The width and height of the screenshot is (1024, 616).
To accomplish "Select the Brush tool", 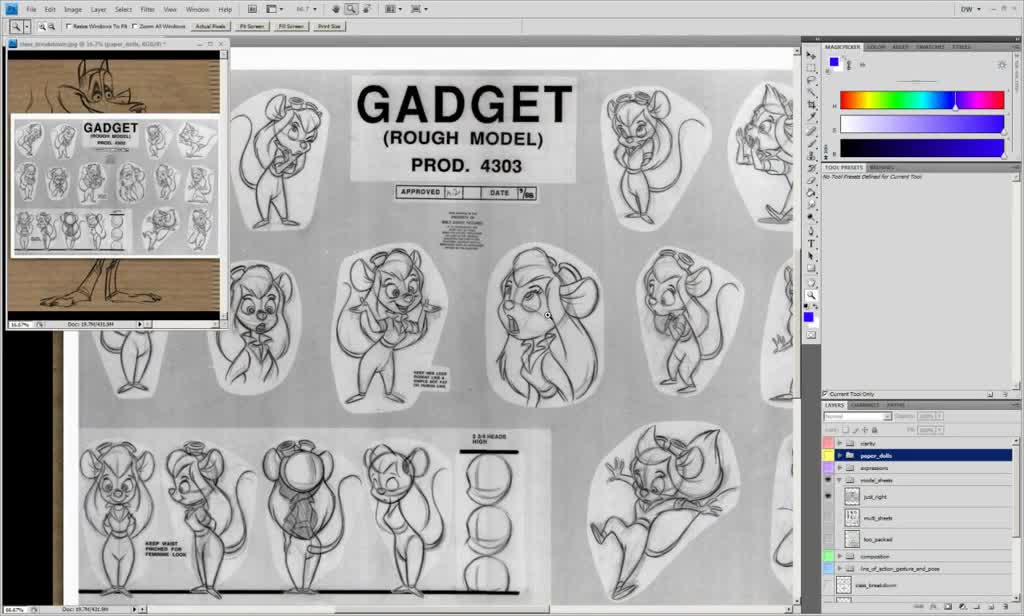I will [810, 144].
